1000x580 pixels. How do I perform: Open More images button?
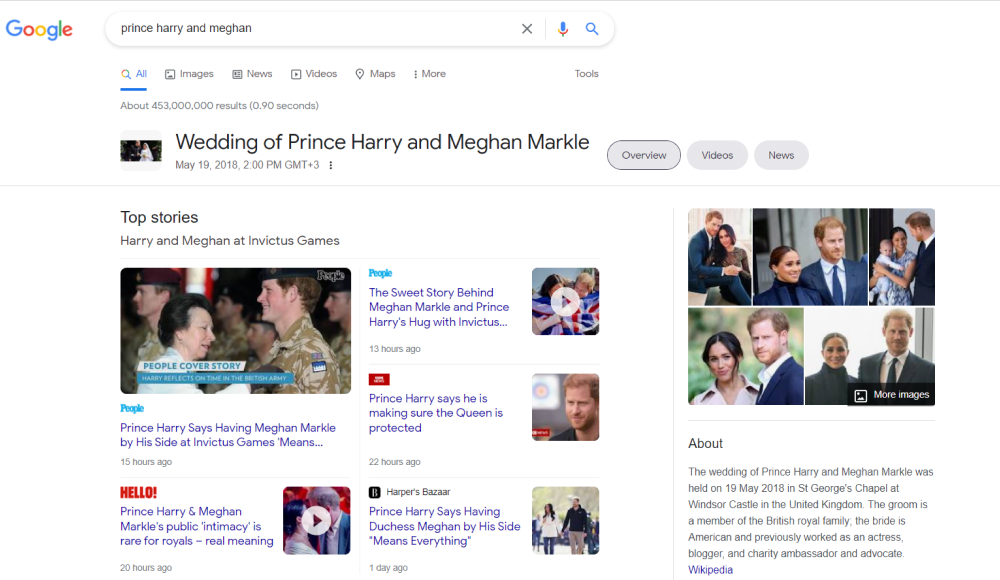tap(892, 395)
